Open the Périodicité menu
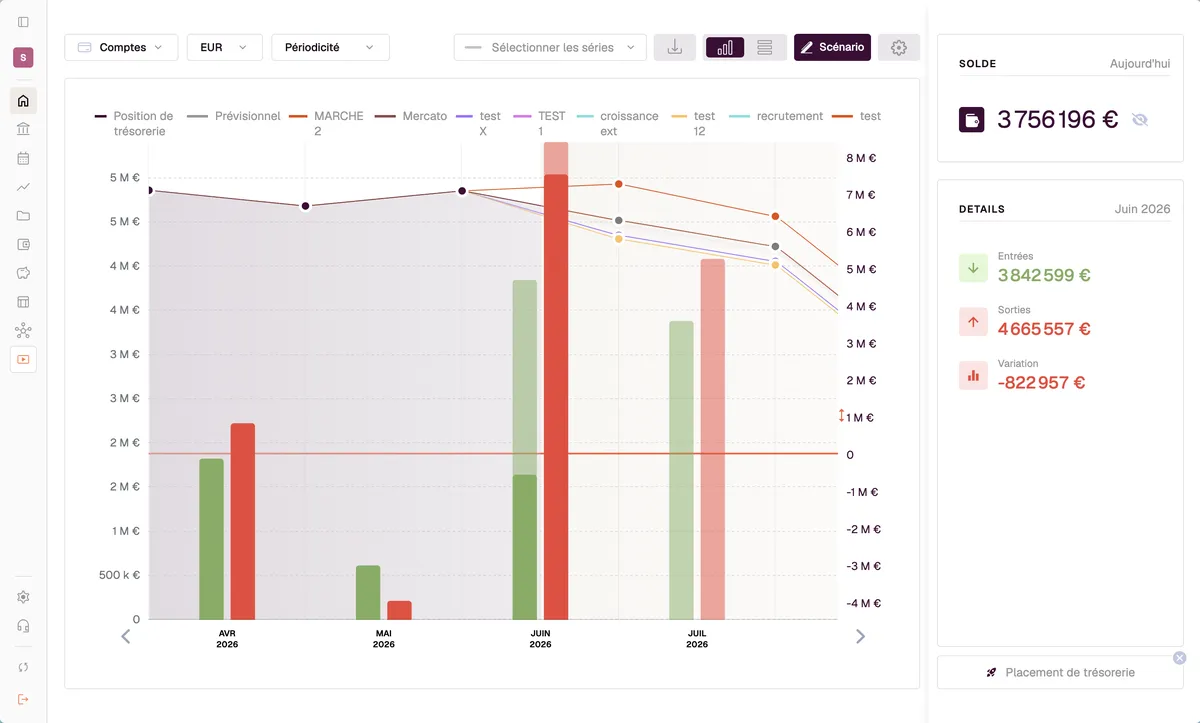1200x723 pixels. click(330, 47)
